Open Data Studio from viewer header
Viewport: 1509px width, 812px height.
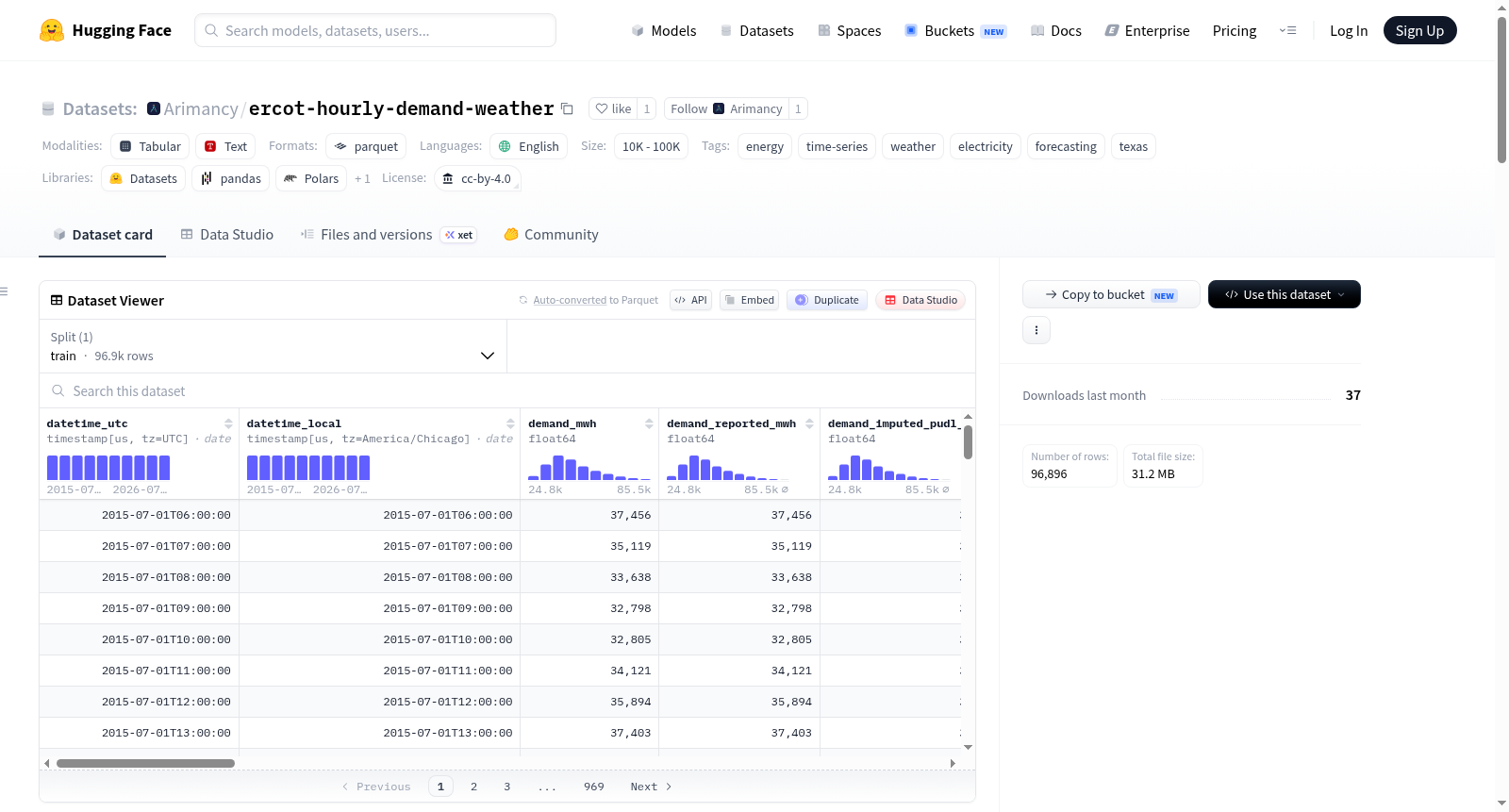(920, 300)
